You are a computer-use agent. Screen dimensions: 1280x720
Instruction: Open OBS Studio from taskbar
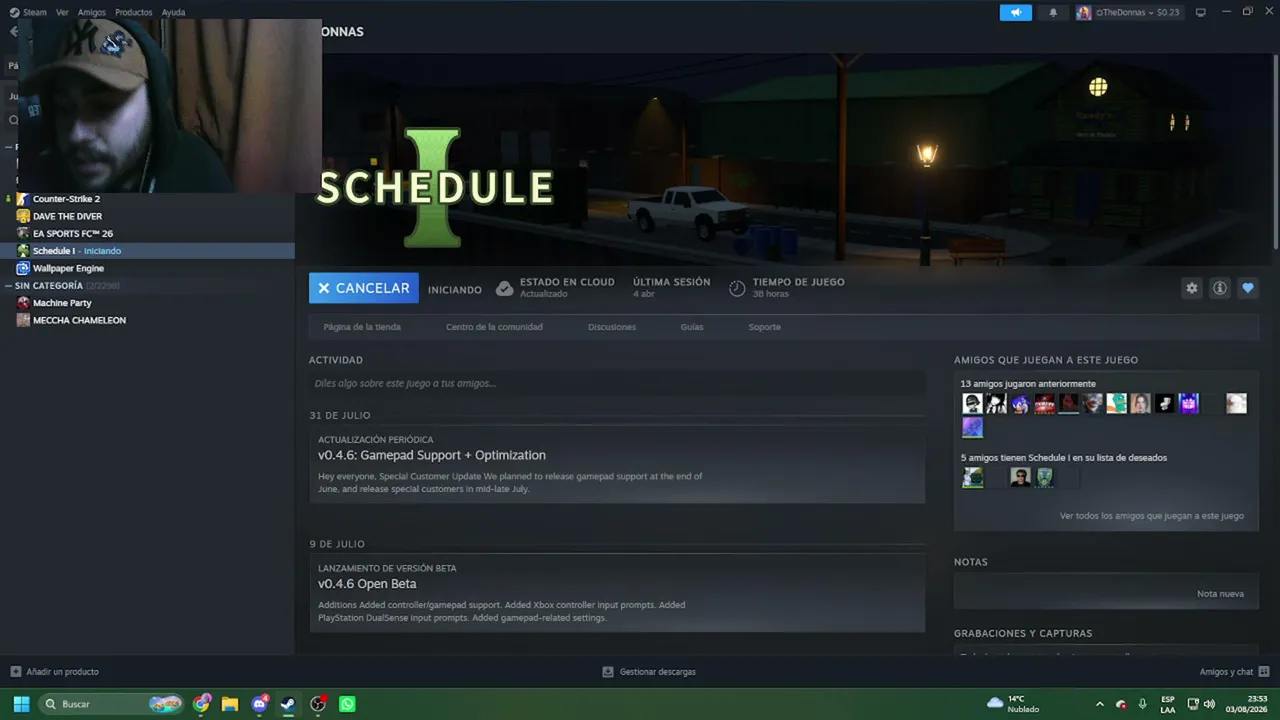point(318,704)
